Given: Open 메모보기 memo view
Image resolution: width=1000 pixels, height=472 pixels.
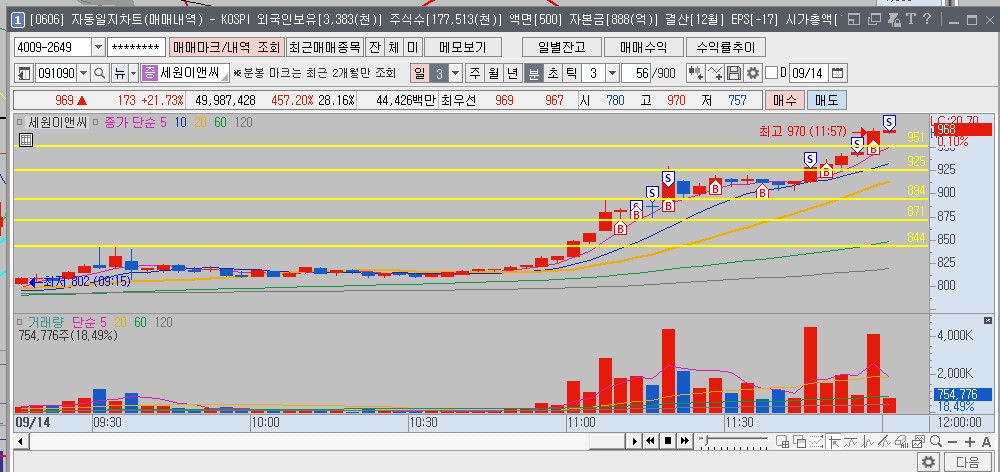Looking at the screenshot, I should tap(463, 47).
